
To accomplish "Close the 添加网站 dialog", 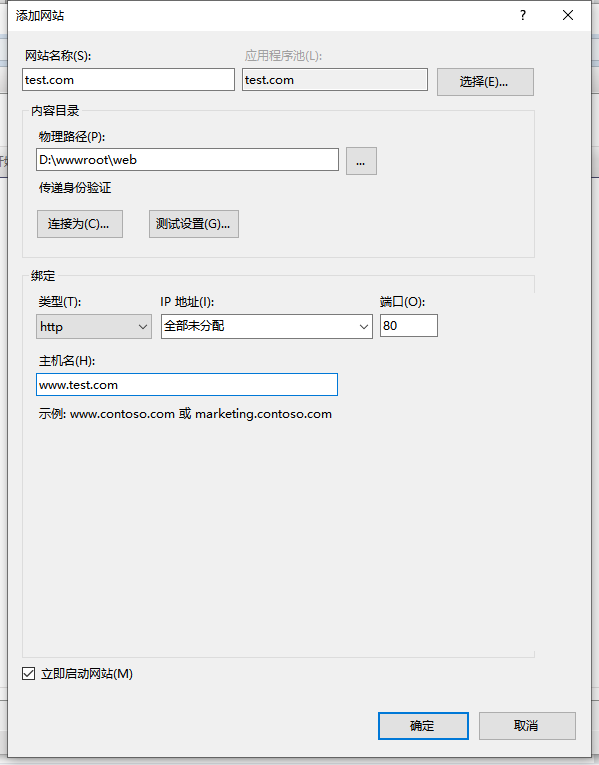I will pos(568,15).
